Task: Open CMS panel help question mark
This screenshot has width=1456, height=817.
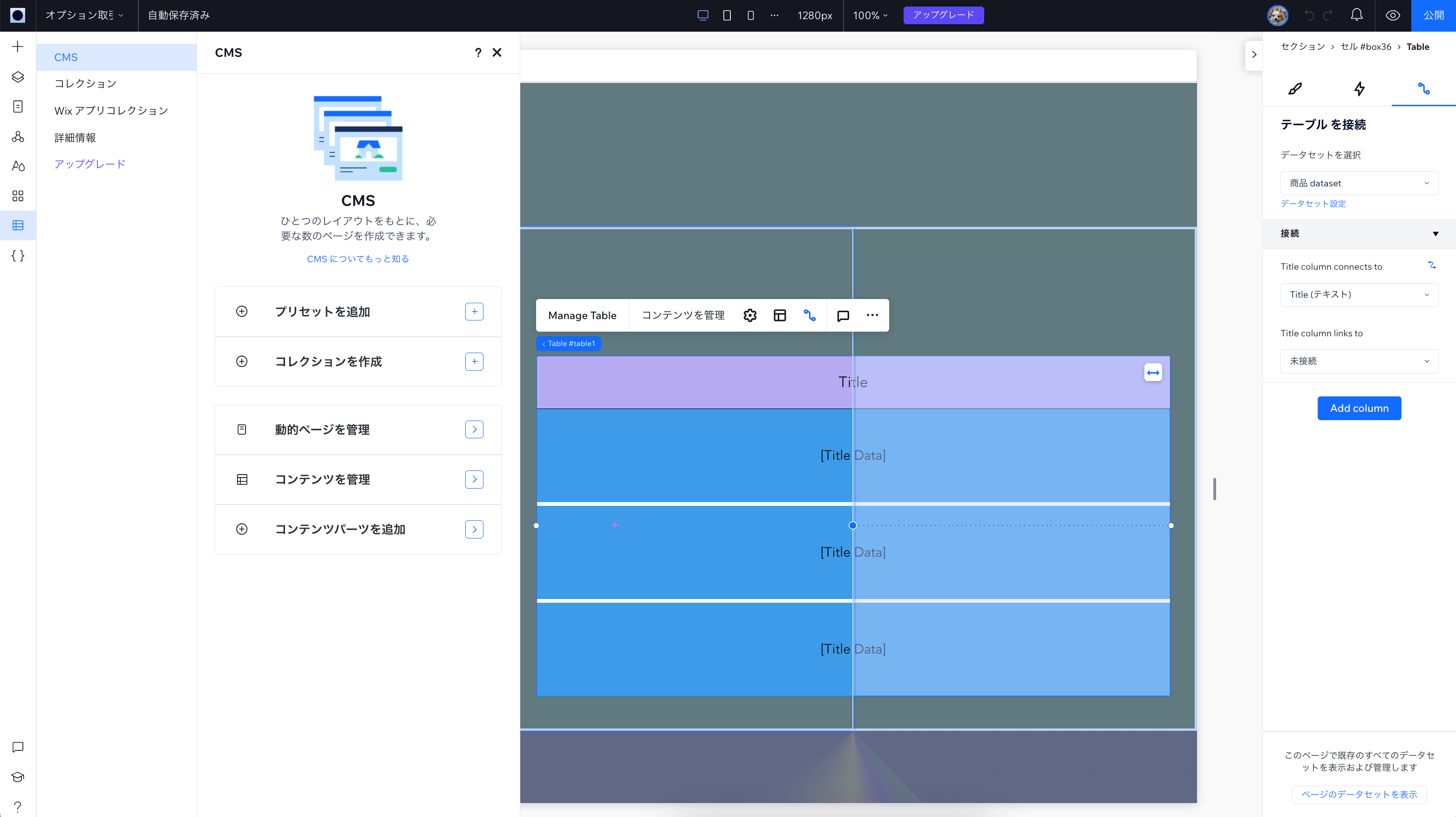Action: click(478, 53)
